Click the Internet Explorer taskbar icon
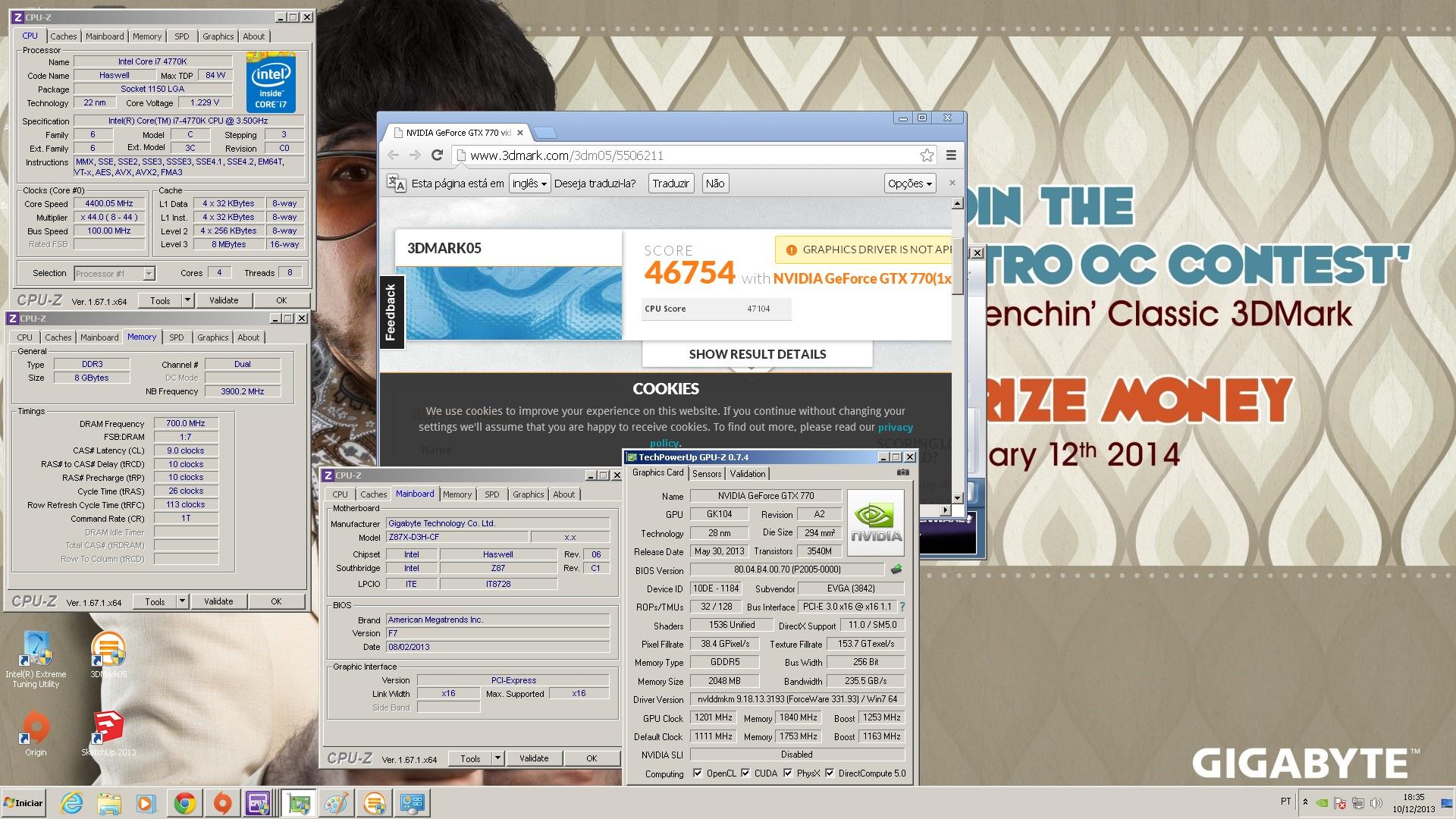Screen dimensions: 1456x819 (72, 803)
